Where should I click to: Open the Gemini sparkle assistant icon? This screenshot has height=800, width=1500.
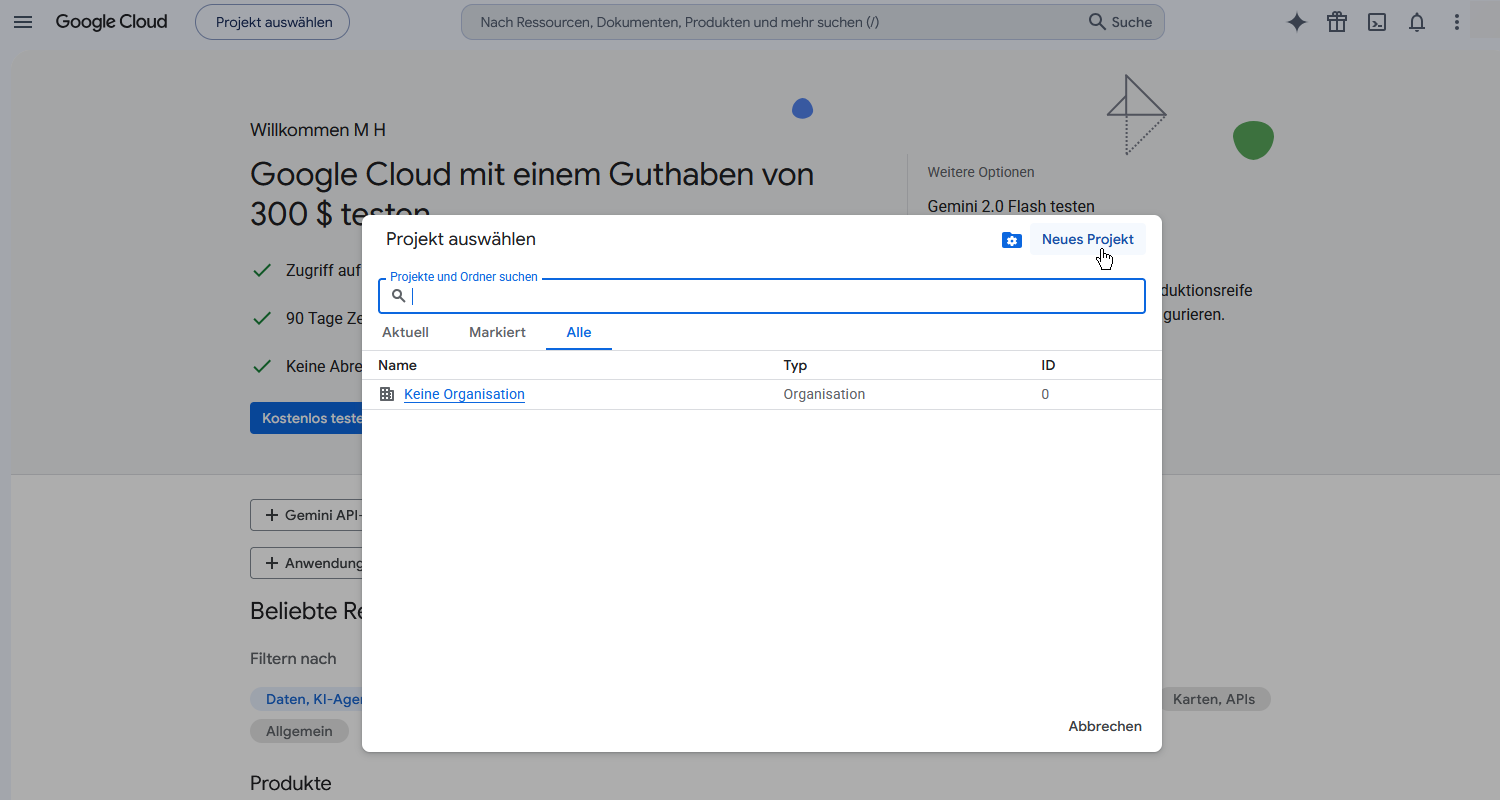click(x=1297, y=22)
